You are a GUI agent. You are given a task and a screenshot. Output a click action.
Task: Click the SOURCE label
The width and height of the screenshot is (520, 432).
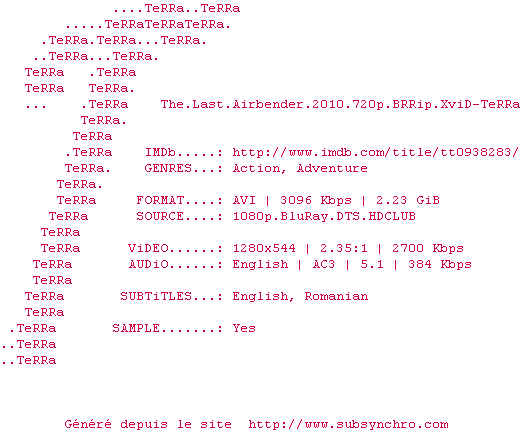point(160,216)
